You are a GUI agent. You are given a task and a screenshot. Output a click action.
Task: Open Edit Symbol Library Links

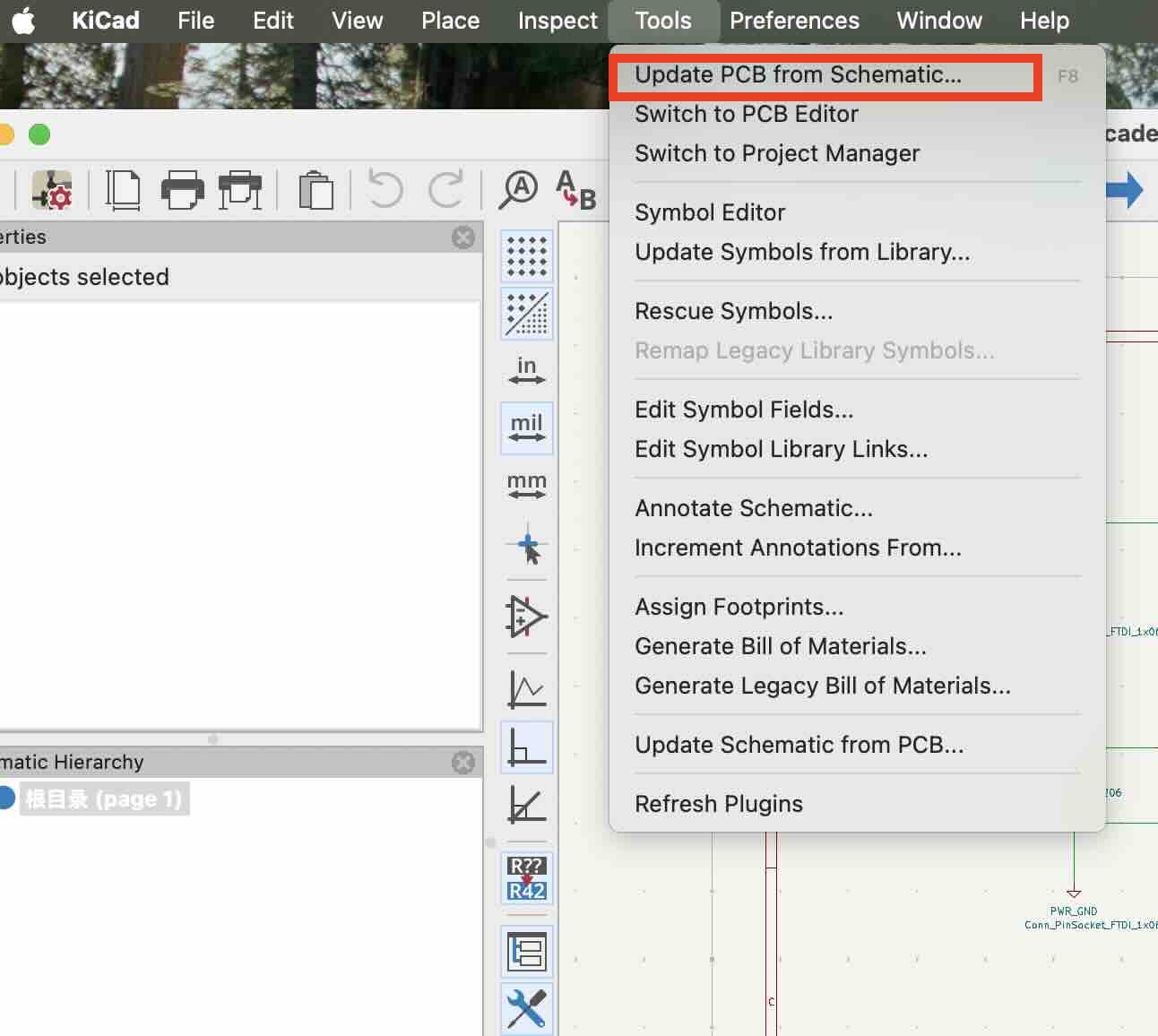click(857, 449)
